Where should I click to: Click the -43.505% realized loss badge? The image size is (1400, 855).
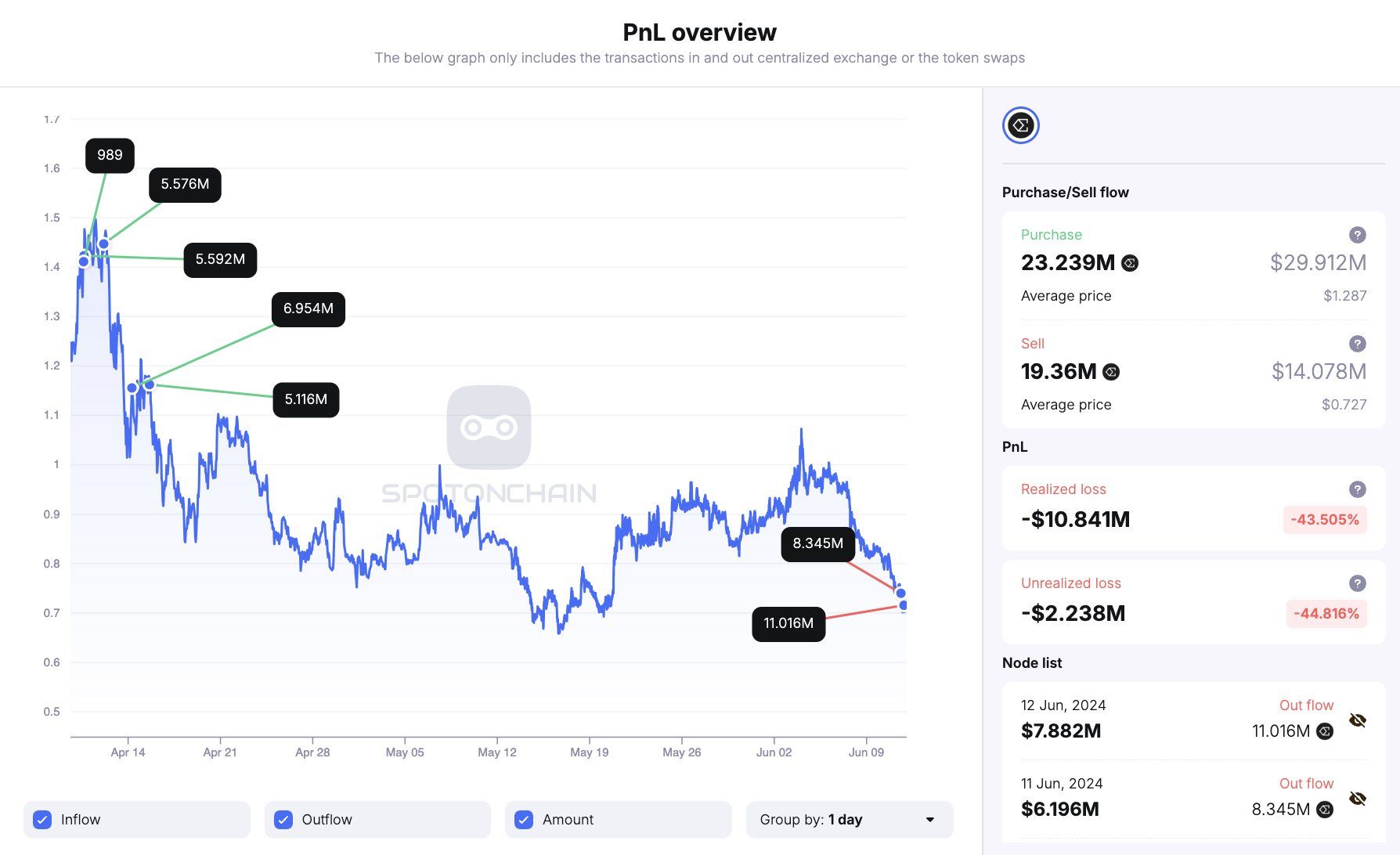click(1325, 520)
